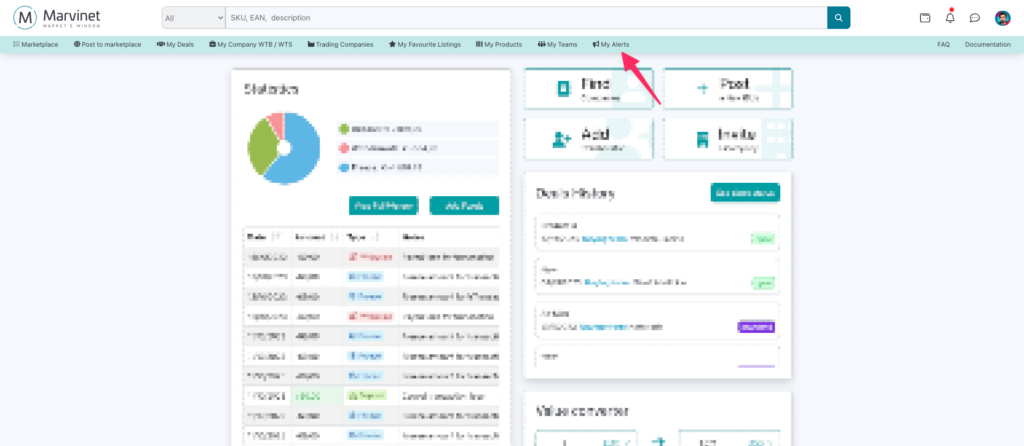Click the search magnifier button
The height and width of the screenshot is (446, 1024).
838,18
